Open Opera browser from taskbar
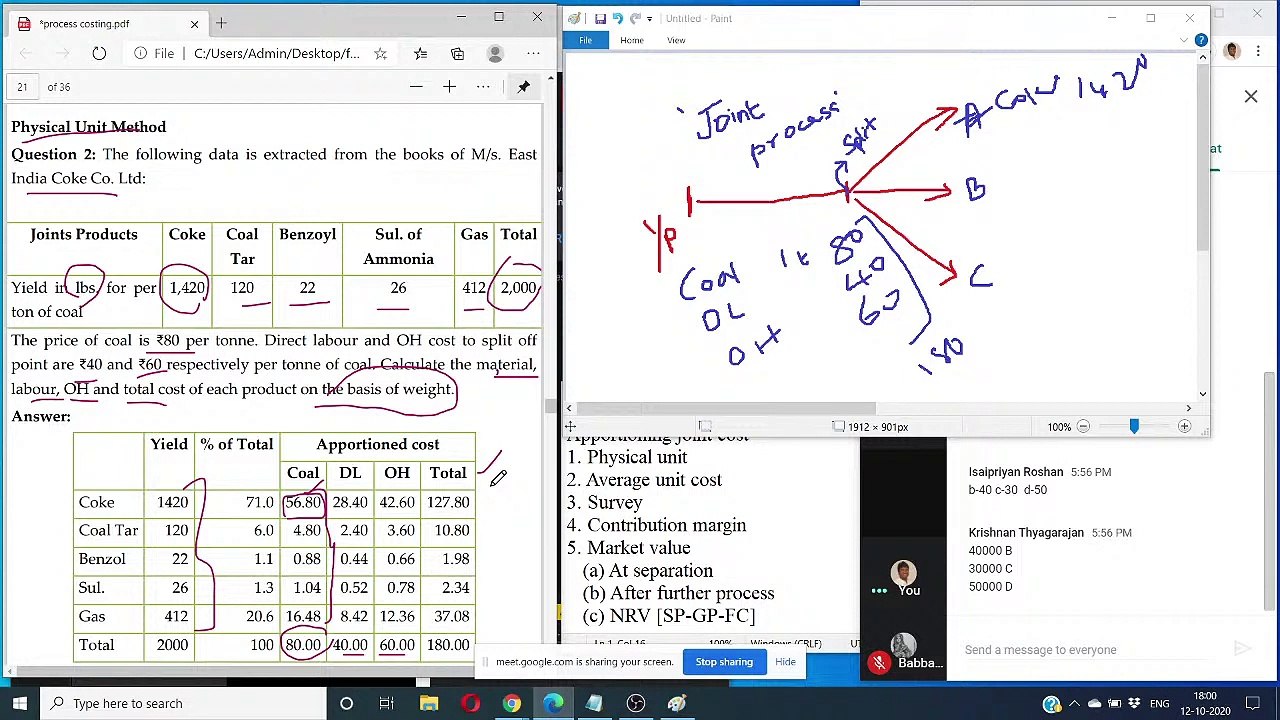The height and width of the screenshot is (720, 1280). click(470, 703)
